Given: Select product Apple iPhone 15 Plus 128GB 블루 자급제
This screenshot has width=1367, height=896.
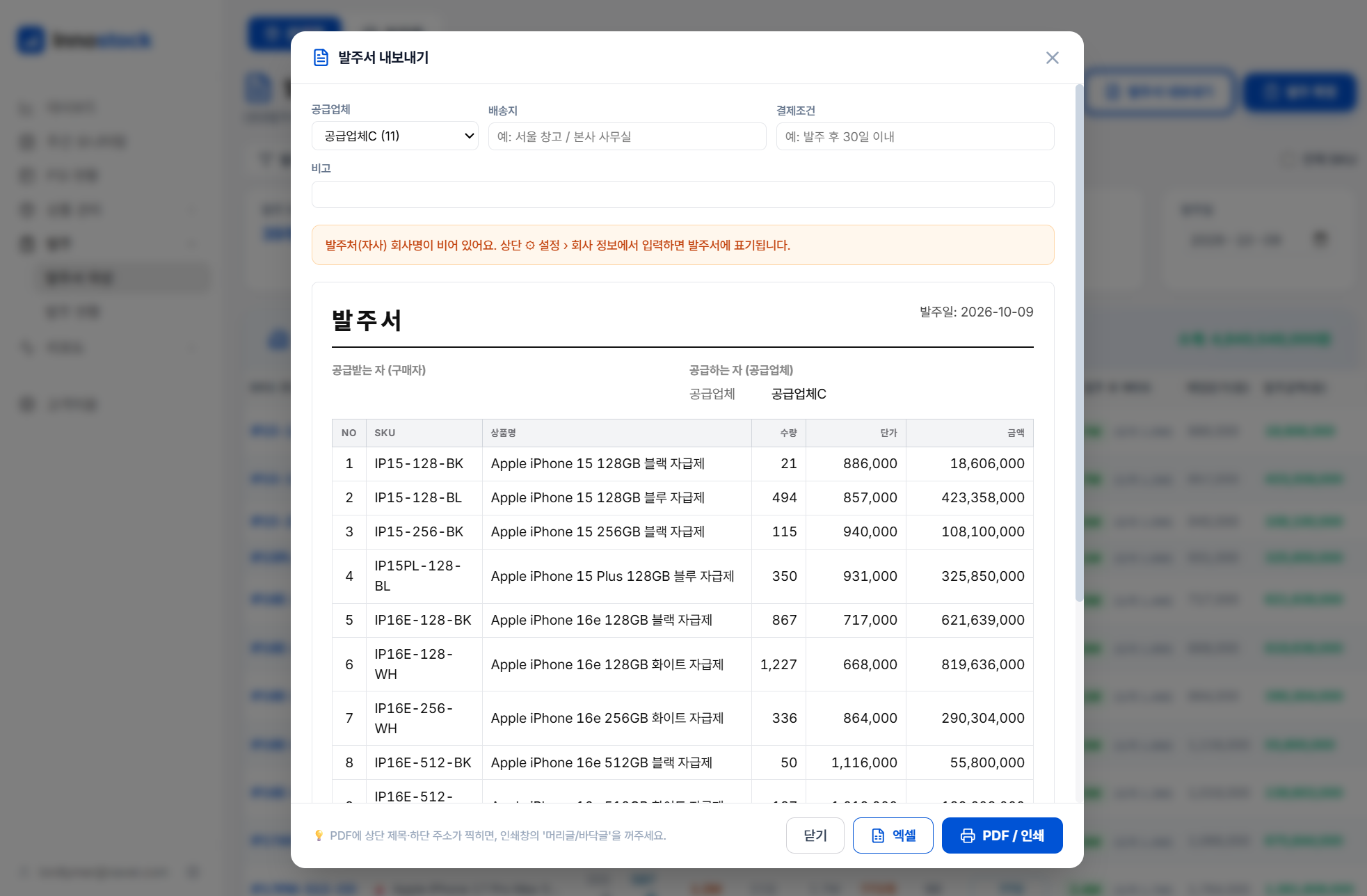Looking at the screenshot, I should (x=612, y=576).
